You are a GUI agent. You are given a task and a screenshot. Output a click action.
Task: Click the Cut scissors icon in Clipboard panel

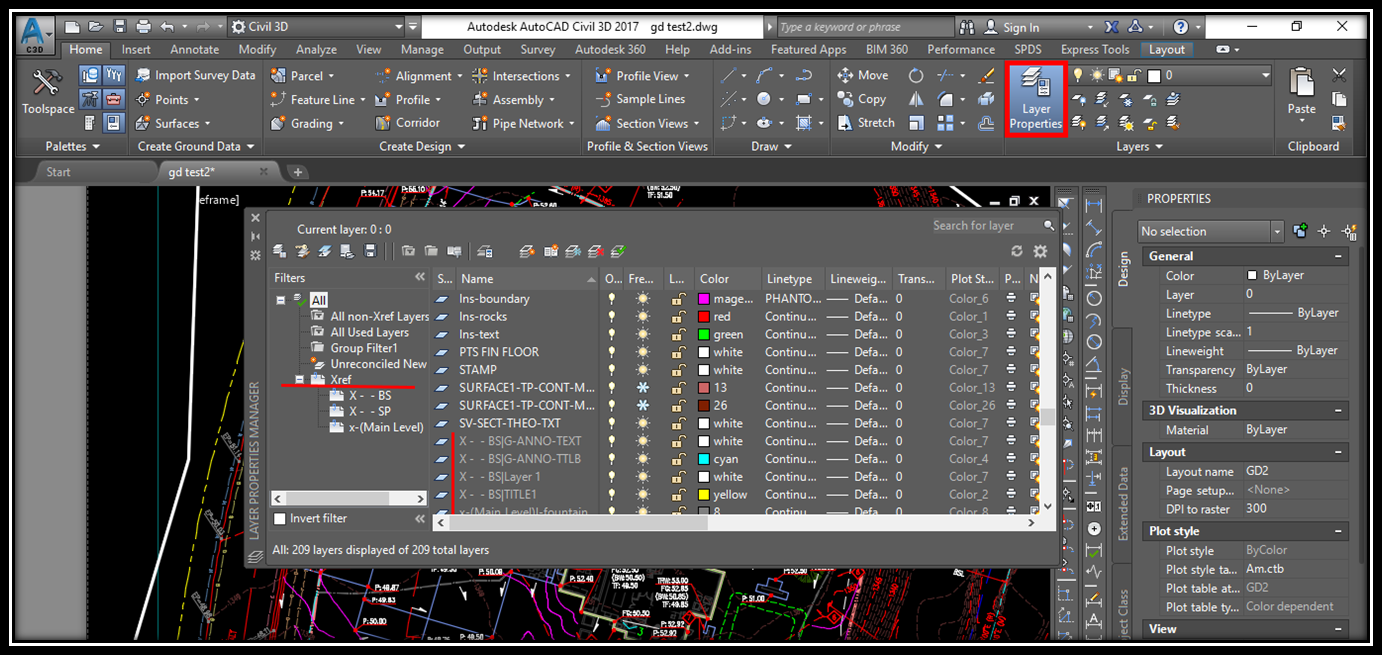1340,75
